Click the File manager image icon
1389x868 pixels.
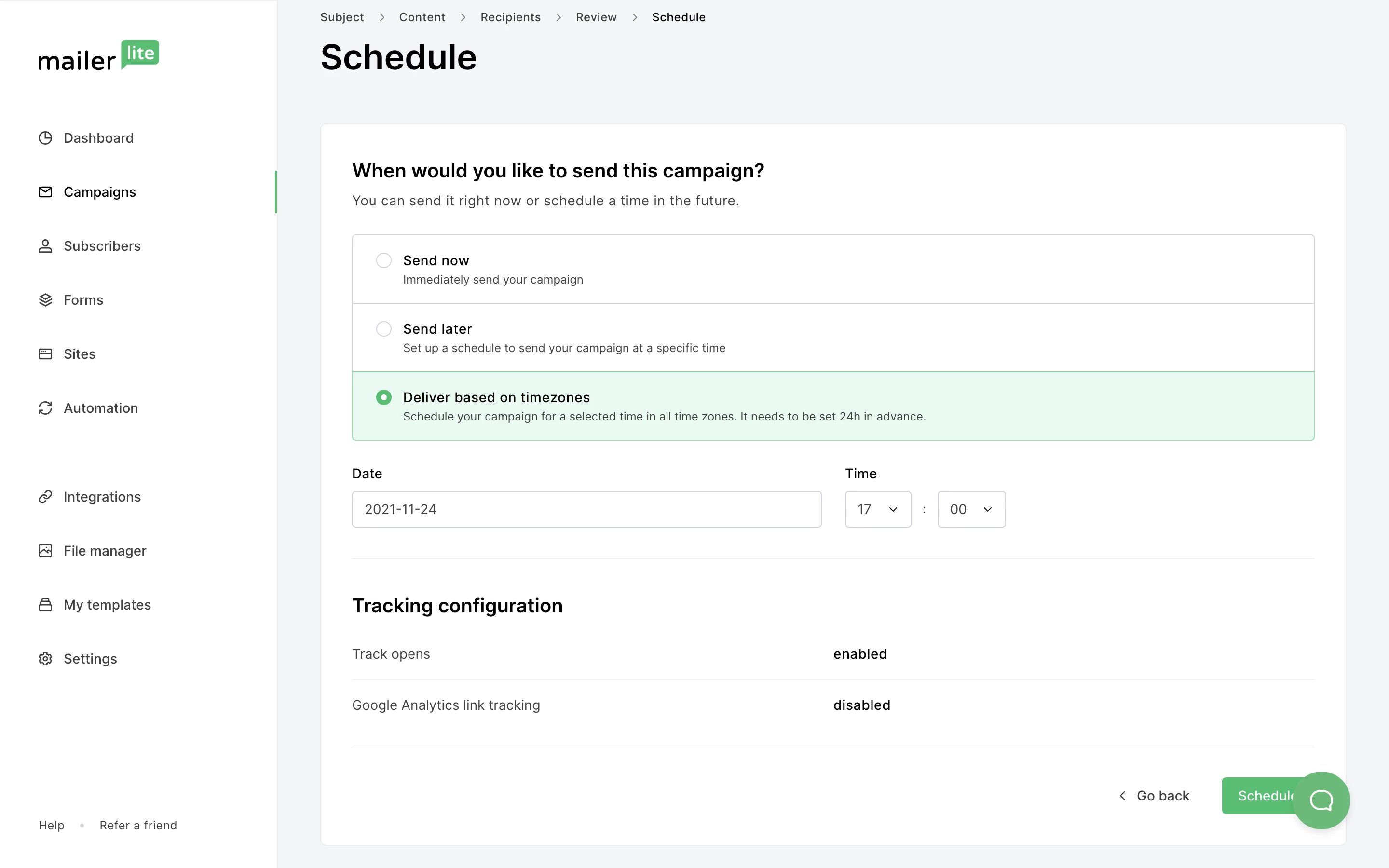pos(45,551)
